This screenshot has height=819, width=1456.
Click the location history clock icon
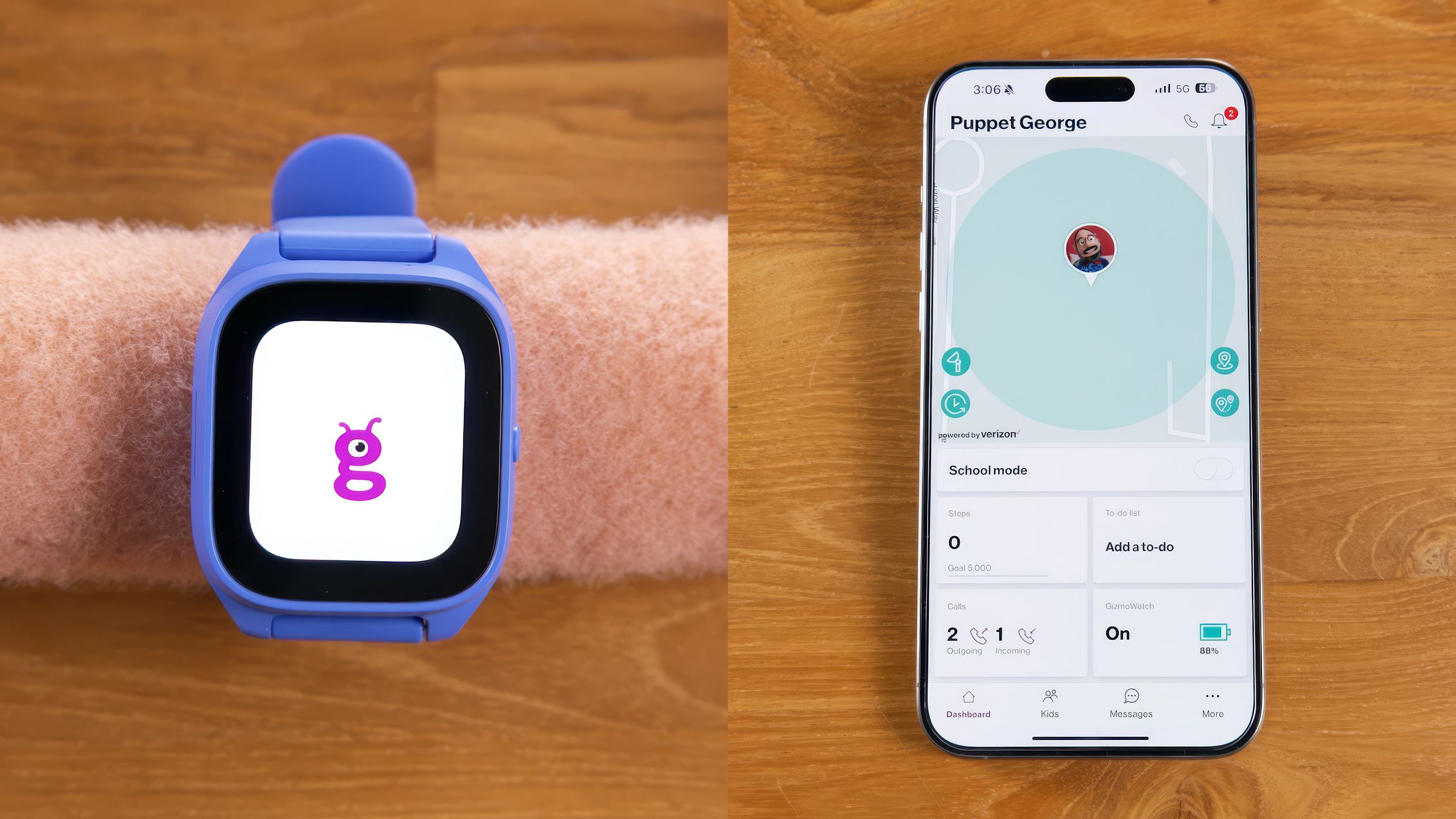click(956, 403)
